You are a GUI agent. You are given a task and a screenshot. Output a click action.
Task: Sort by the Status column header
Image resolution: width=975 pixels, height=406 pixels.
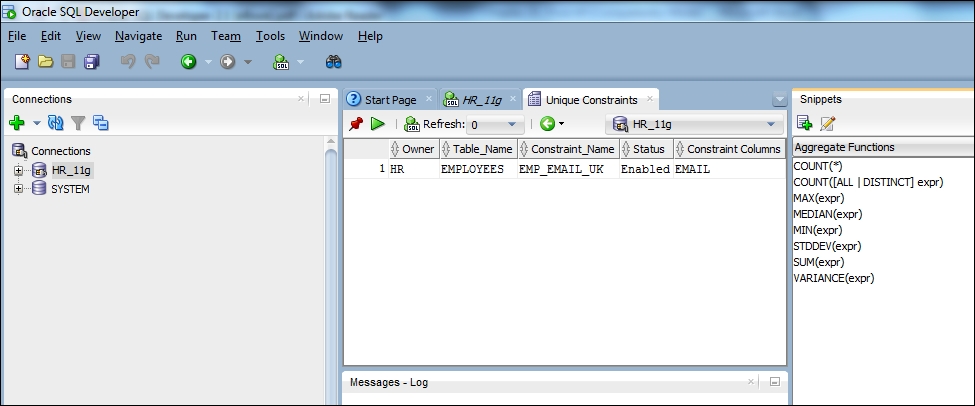tap(647, 149)
